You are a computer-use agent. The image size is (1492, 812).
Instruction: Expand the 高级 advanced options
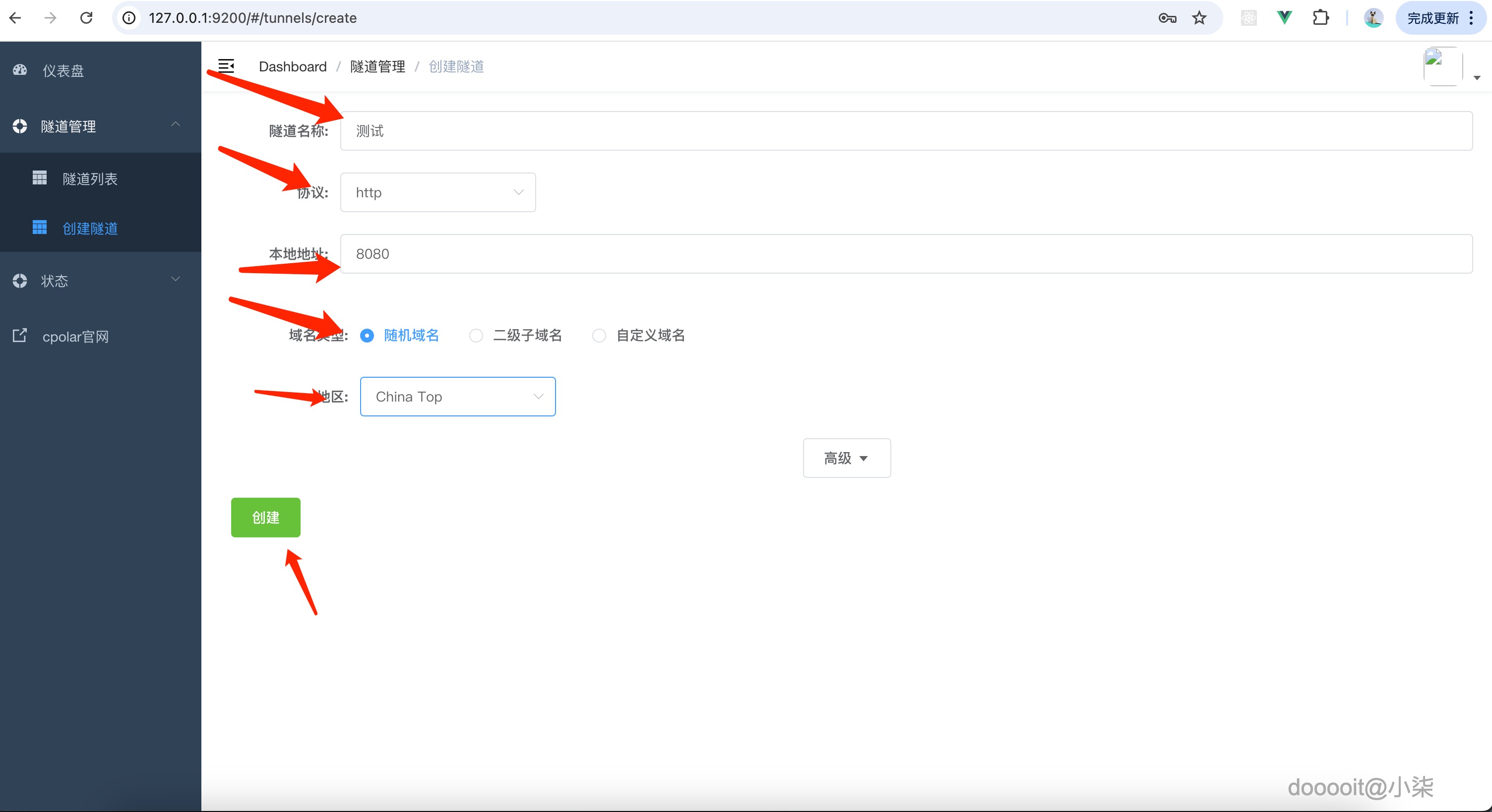tap(846, 458)
